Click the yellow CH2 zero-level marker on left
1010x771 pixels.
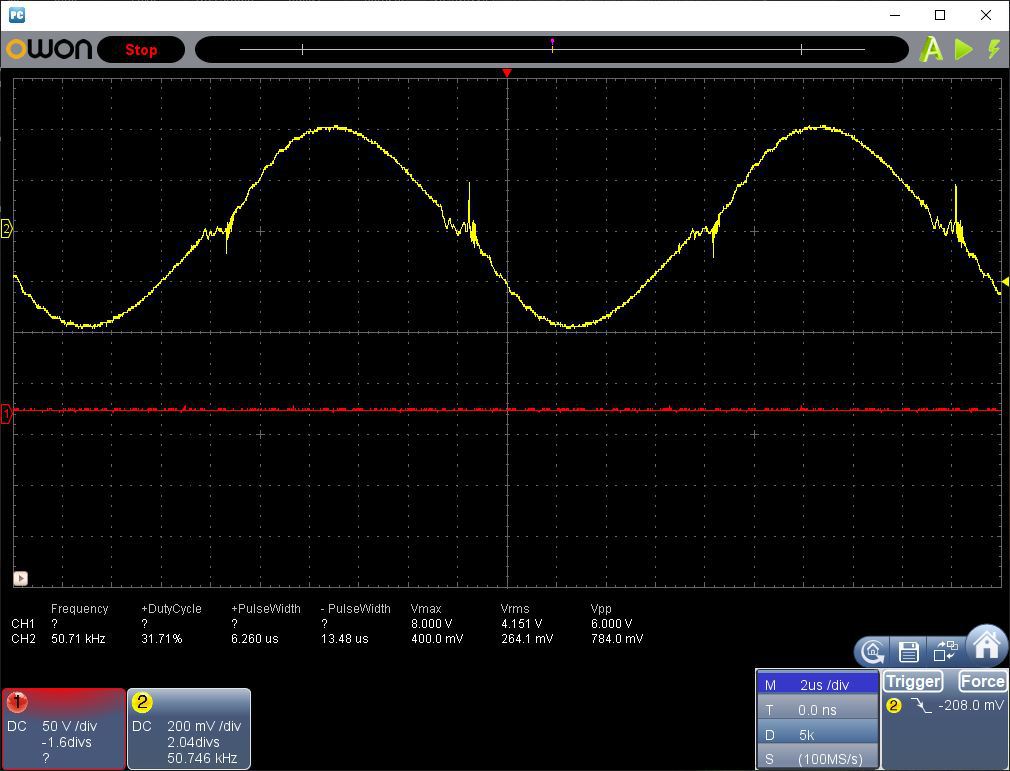point(6,229)
